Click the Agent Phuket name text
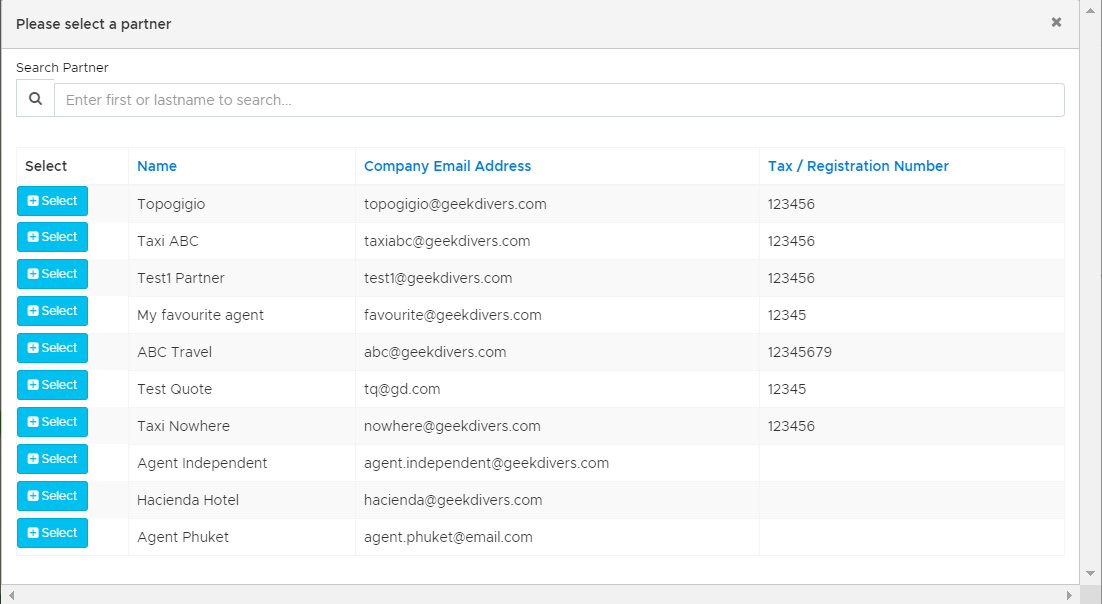 pos(183,537)
